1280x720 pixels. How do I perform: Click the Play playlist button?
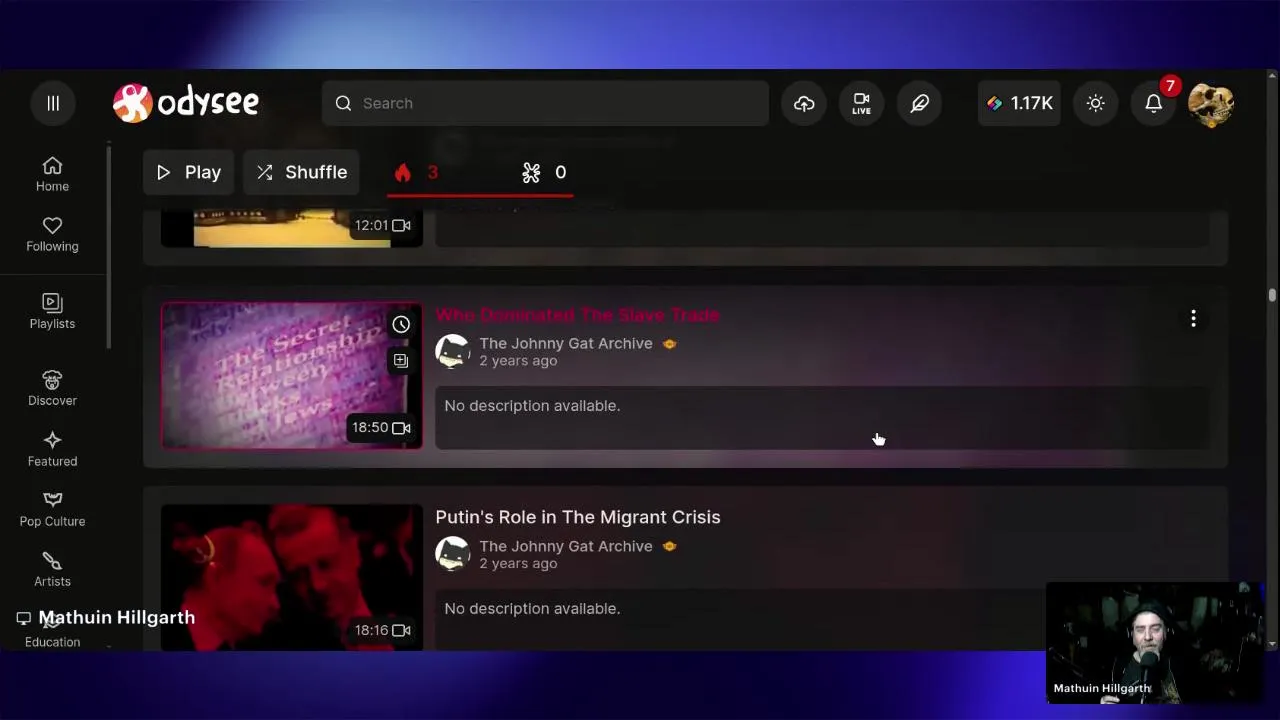188,172
